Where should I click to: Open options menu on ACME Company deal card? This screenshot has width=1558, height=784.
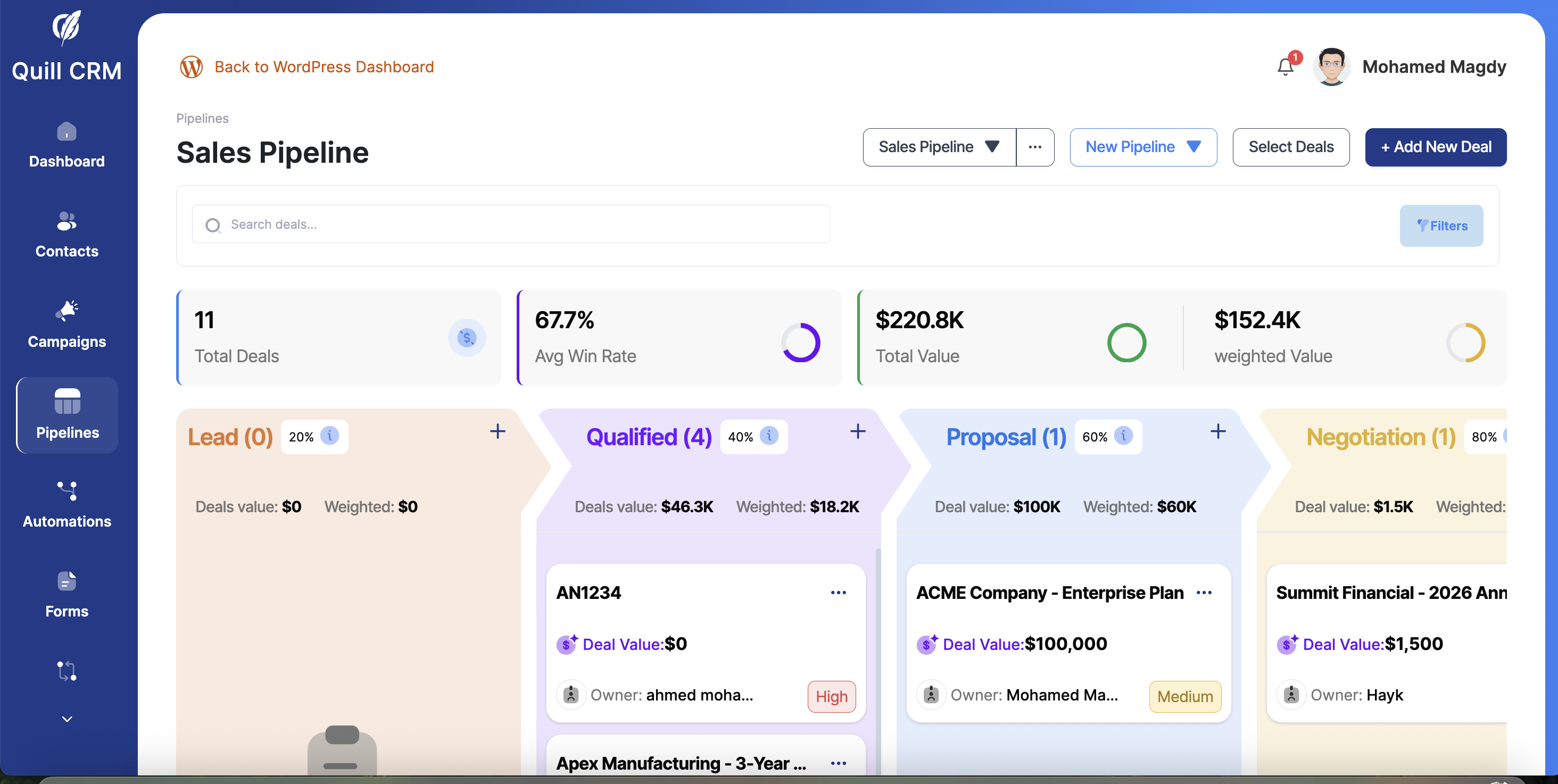tap(1204, 593)
